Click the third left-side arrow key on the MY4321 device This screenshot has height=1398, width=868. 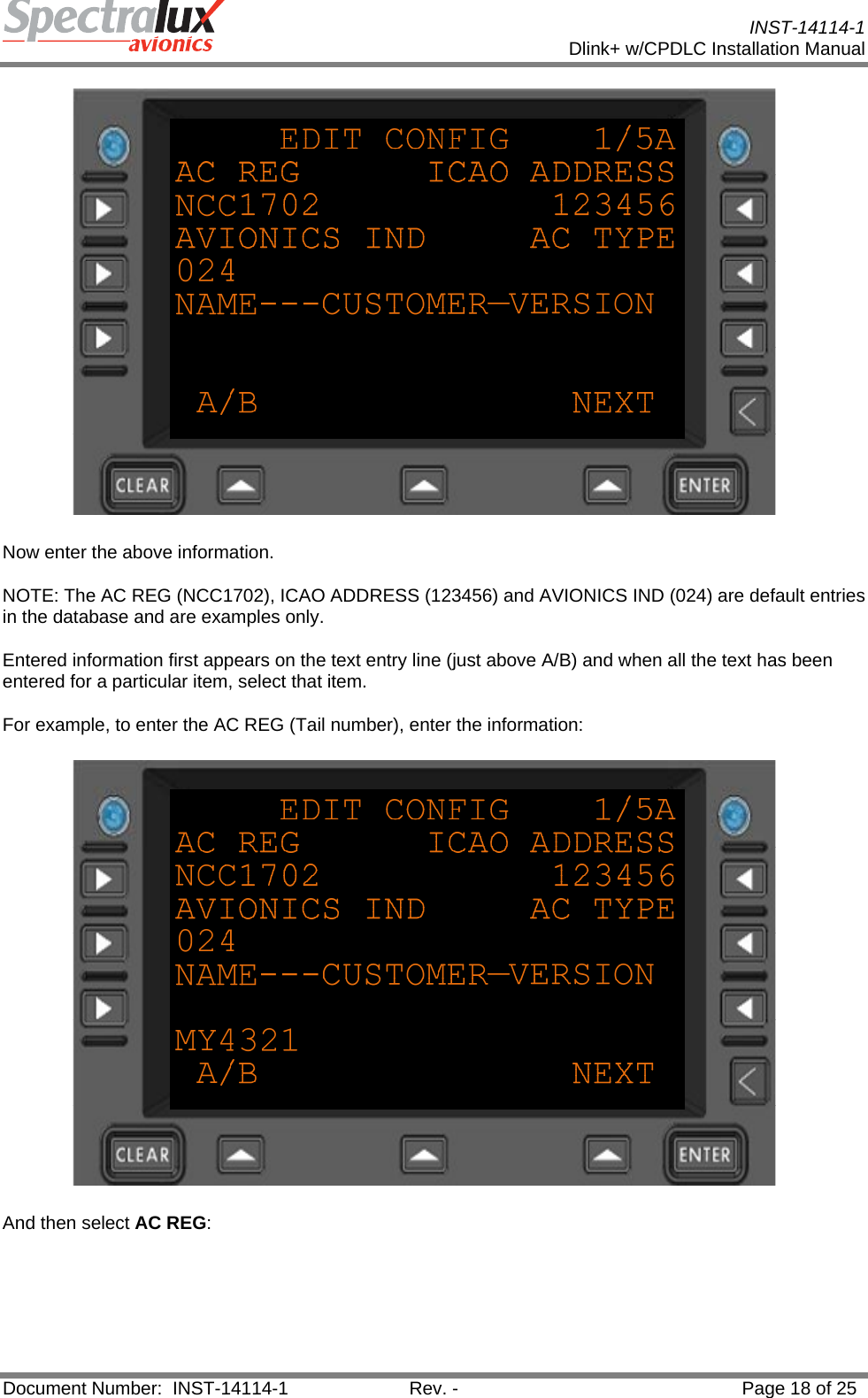104,1008
